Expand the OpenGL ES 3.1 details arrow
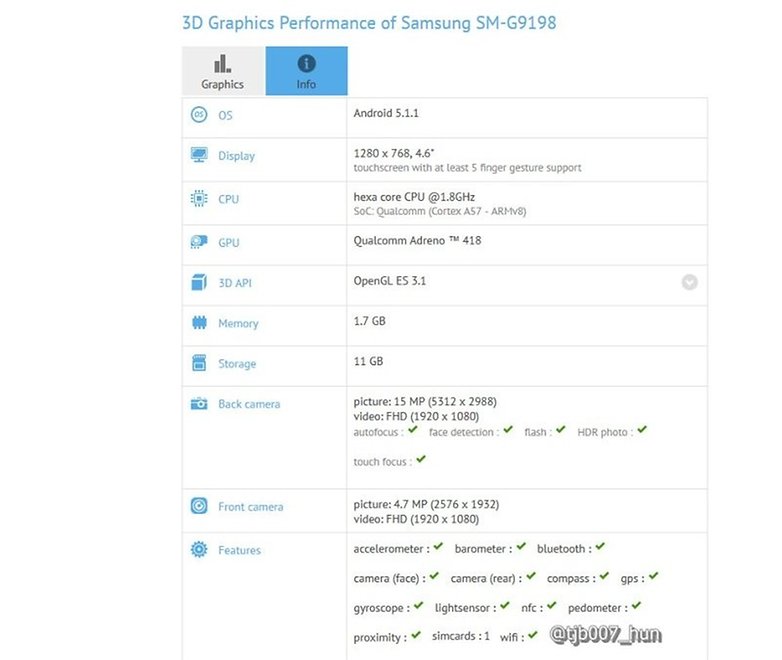Image resolution: width=782 pixels, height=660 pixels. pyautogui.click(x=689, y=282)
